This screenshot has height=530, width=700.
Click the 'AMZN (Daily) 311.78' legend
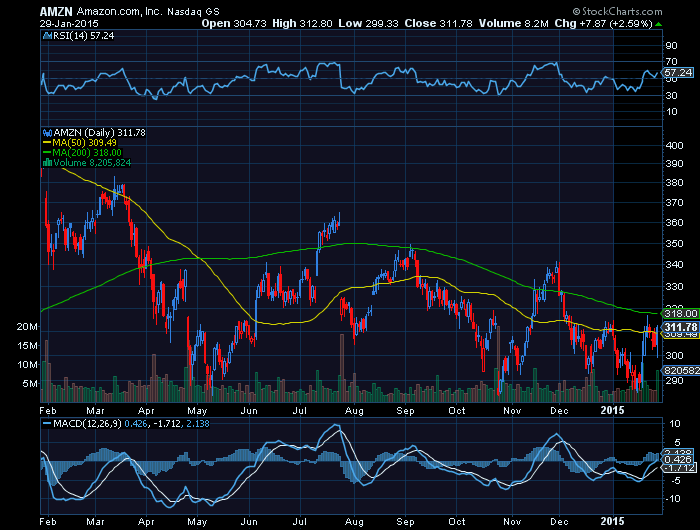(99, 133)
